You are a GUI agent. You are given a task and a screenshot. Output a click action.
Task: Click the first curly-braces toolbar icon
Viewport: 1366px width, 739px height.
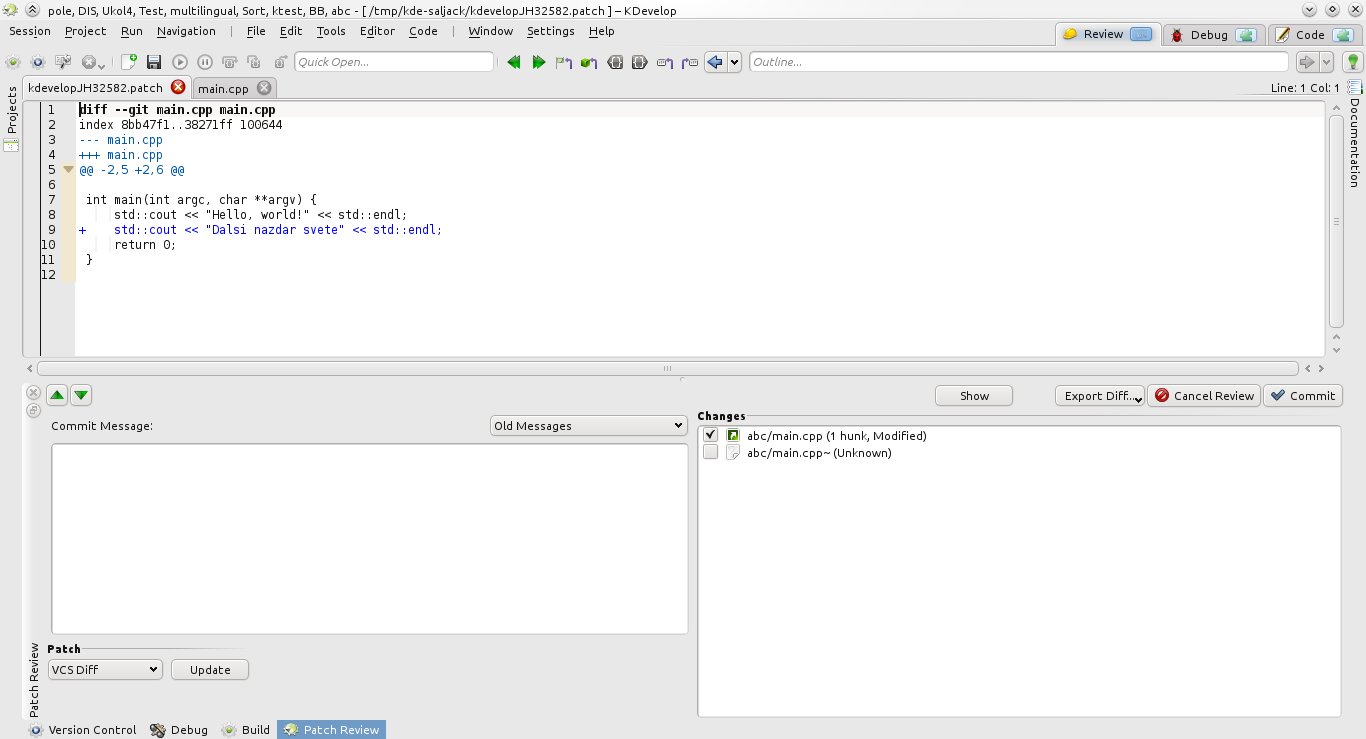pos(615,62)
